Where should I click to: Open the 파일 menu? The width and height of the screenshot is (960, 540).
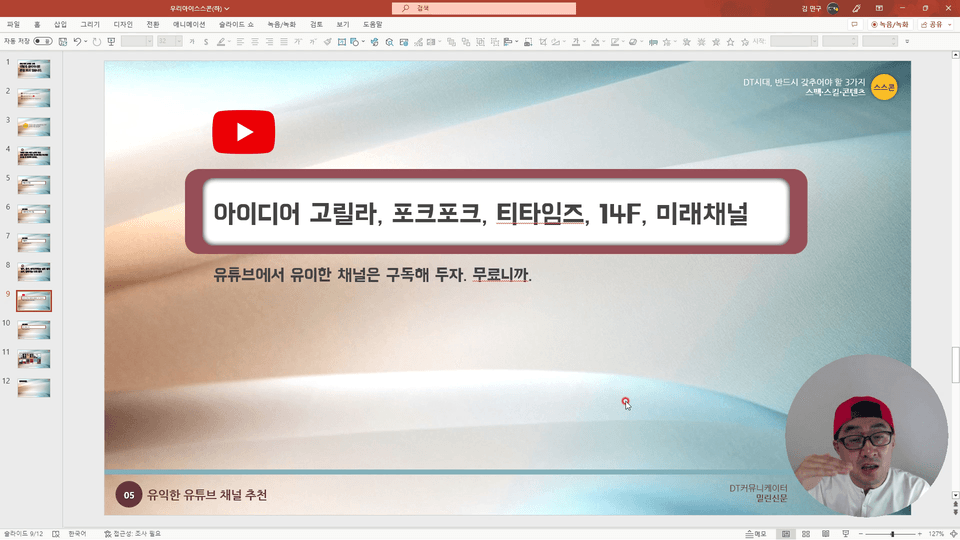(13, 24)
